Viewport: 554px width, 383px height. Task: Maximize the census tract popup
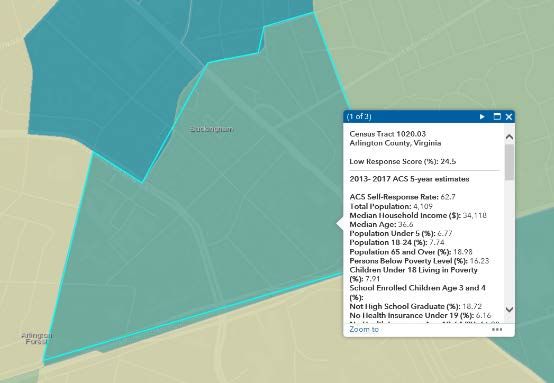tap(497, 117)
